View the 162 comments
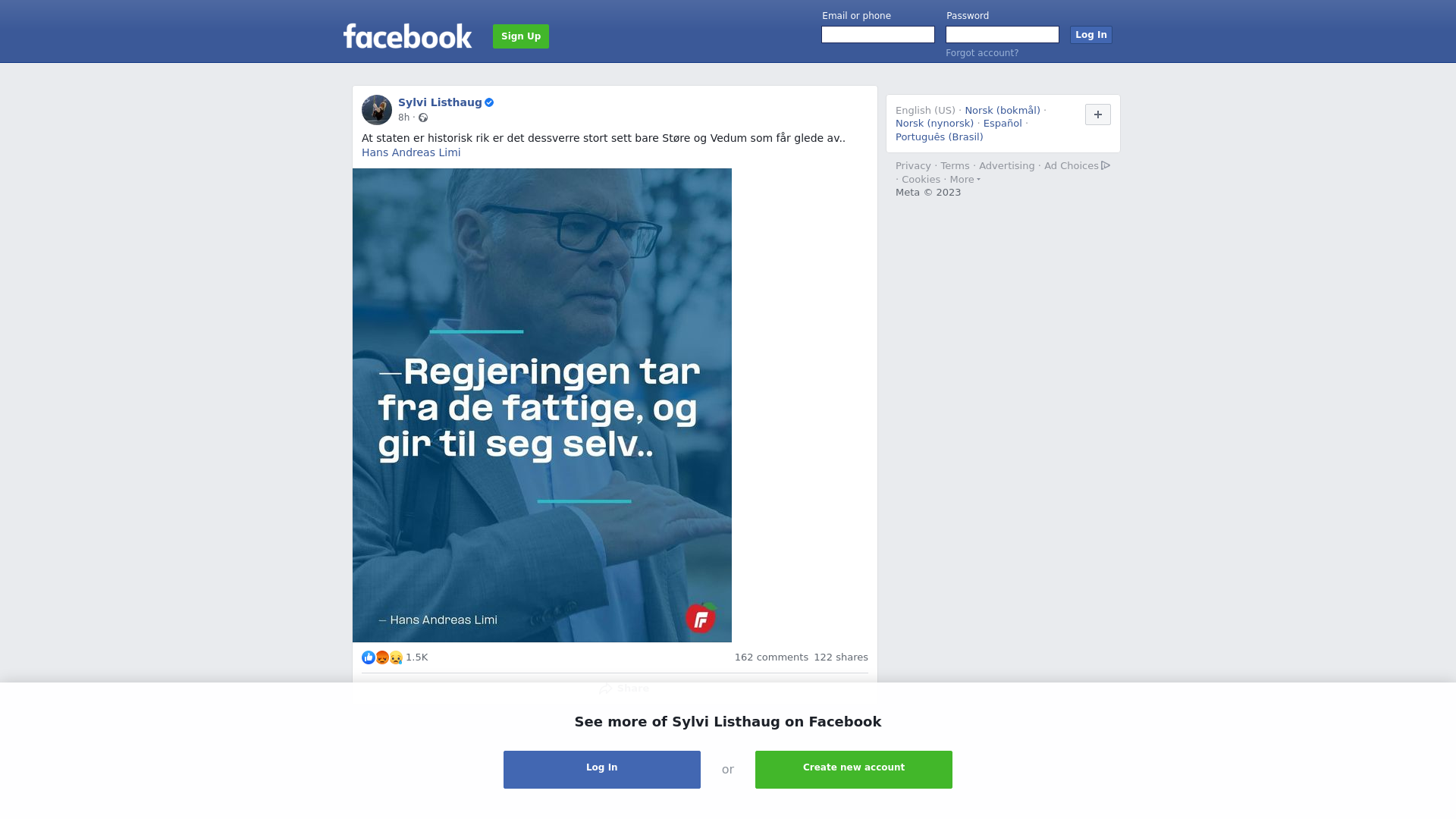1456x819 pixels. tap(771, 657)
